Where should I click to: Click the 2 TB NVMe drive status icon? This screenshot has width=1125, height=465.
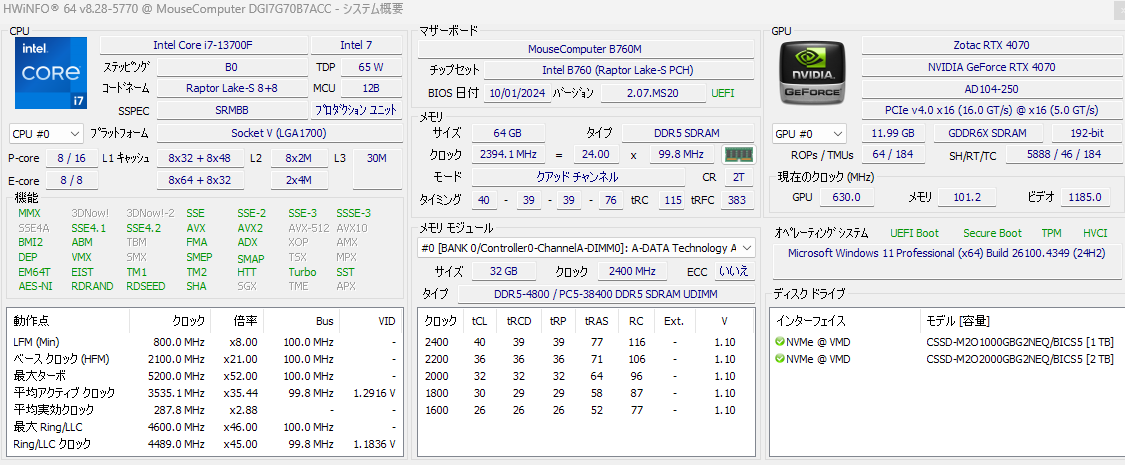click(x=780, y=358)
